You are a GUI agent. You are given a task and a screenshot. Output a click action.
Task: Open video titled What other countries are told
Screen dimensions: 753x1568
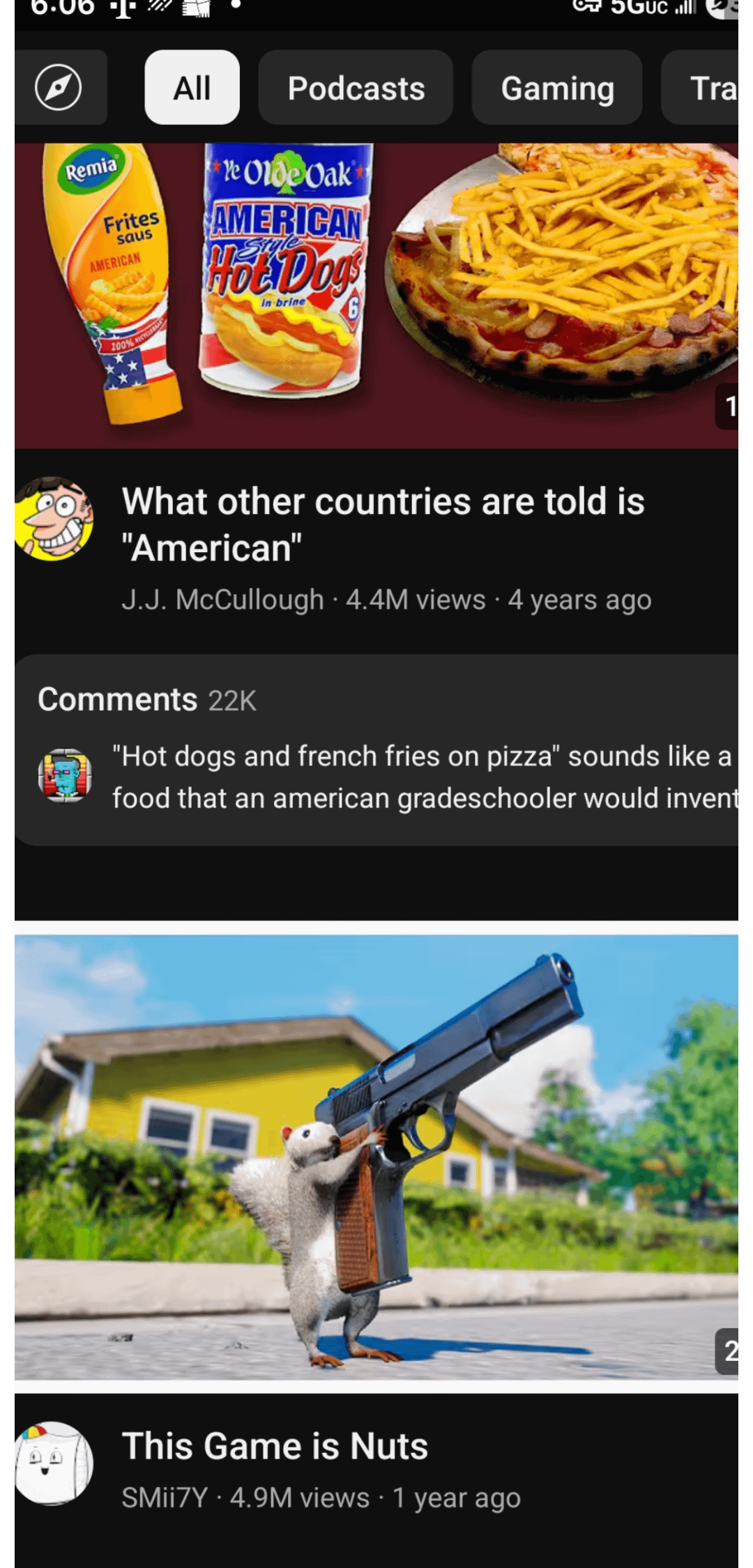(x=383, y=524)
